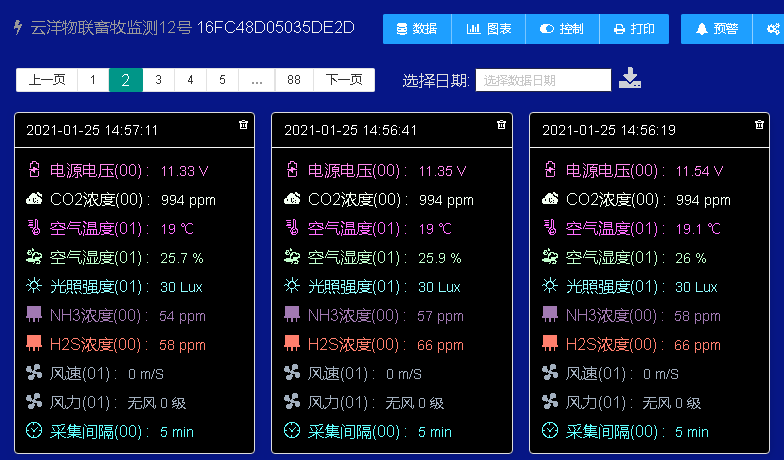Go to the 下一页 next page
This screenshot has height=460, width=784.
coord(344,80)
